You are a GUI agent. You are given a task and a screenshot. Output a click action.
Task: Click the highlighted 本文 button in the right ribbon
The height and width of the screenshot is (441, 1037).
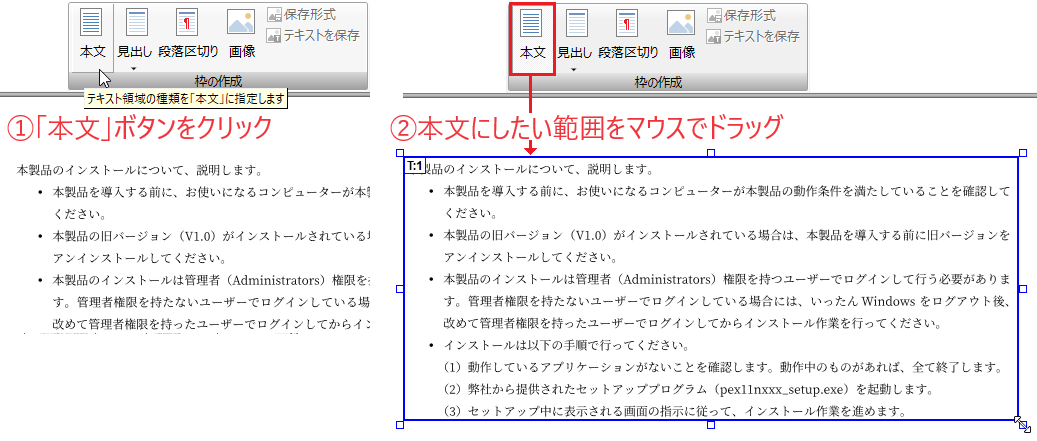pos(532,38)
